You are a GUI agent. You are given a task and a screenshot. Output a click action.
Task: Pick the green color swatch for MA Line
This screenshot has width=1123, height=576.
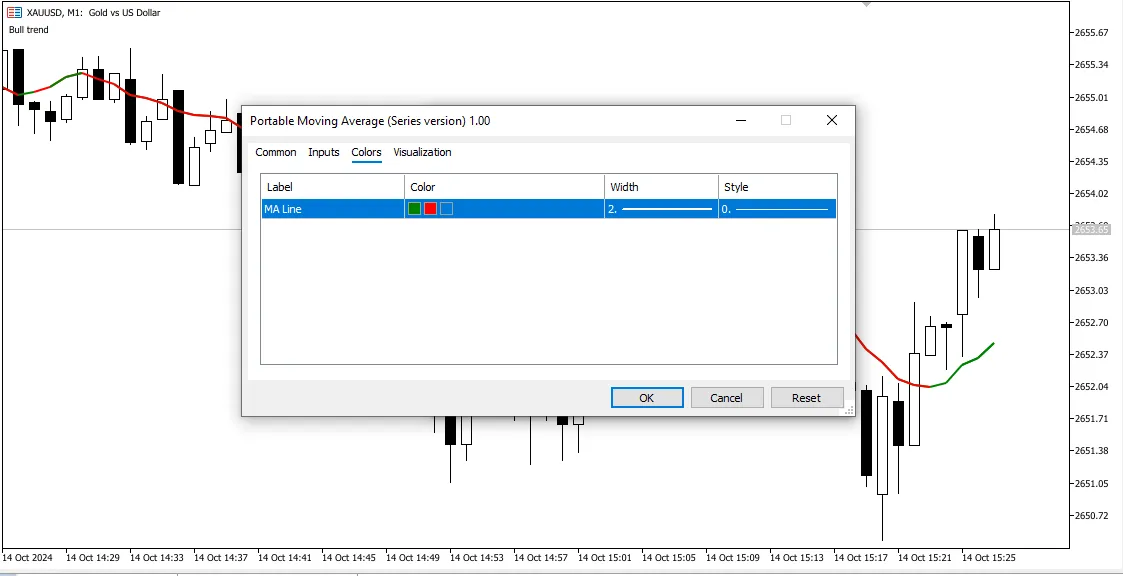tap(414, 209)
